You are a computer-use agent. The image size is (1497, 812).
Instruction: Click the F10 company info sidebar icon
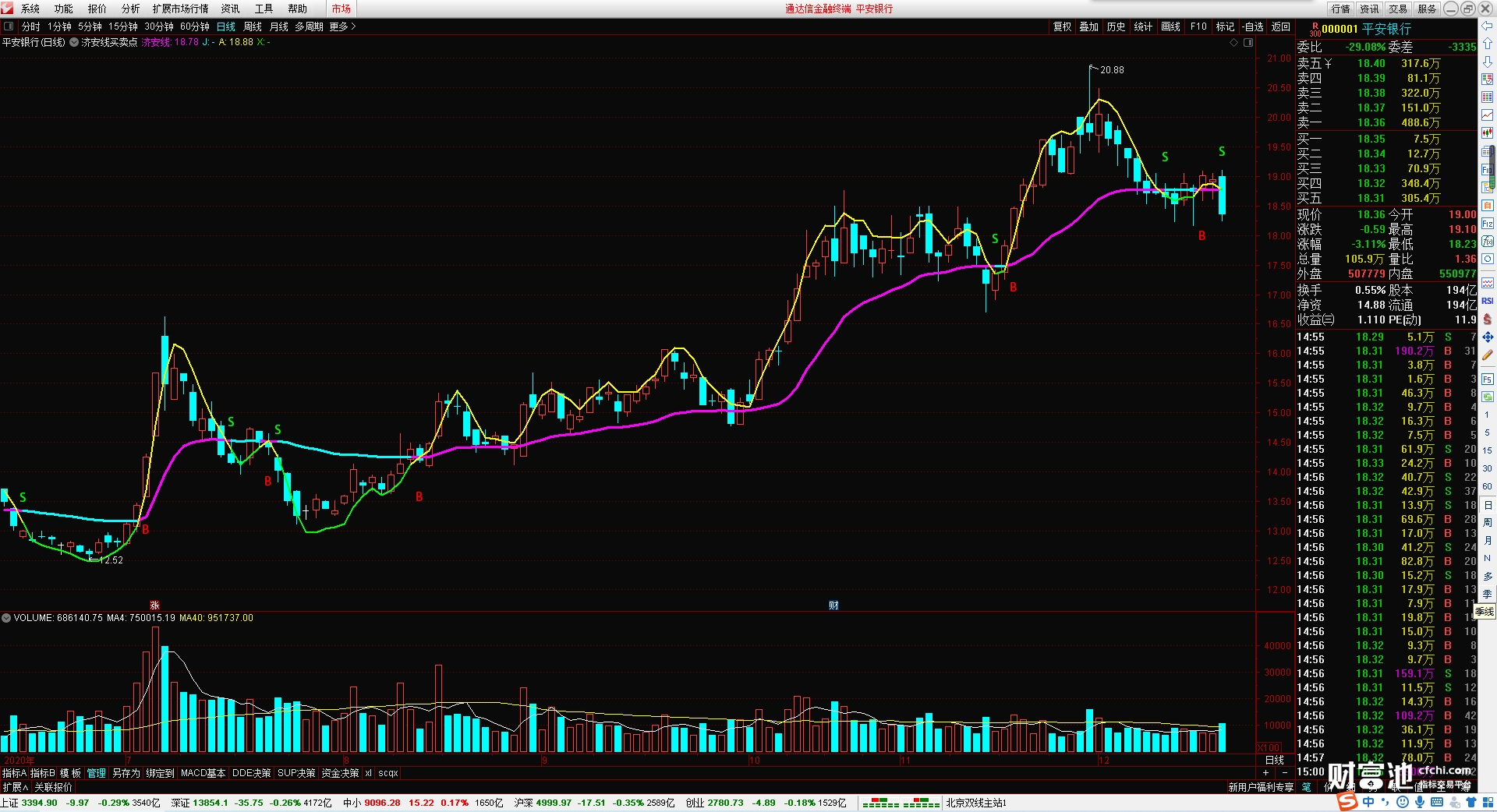pyautogui.click(x=1487, y=169)
